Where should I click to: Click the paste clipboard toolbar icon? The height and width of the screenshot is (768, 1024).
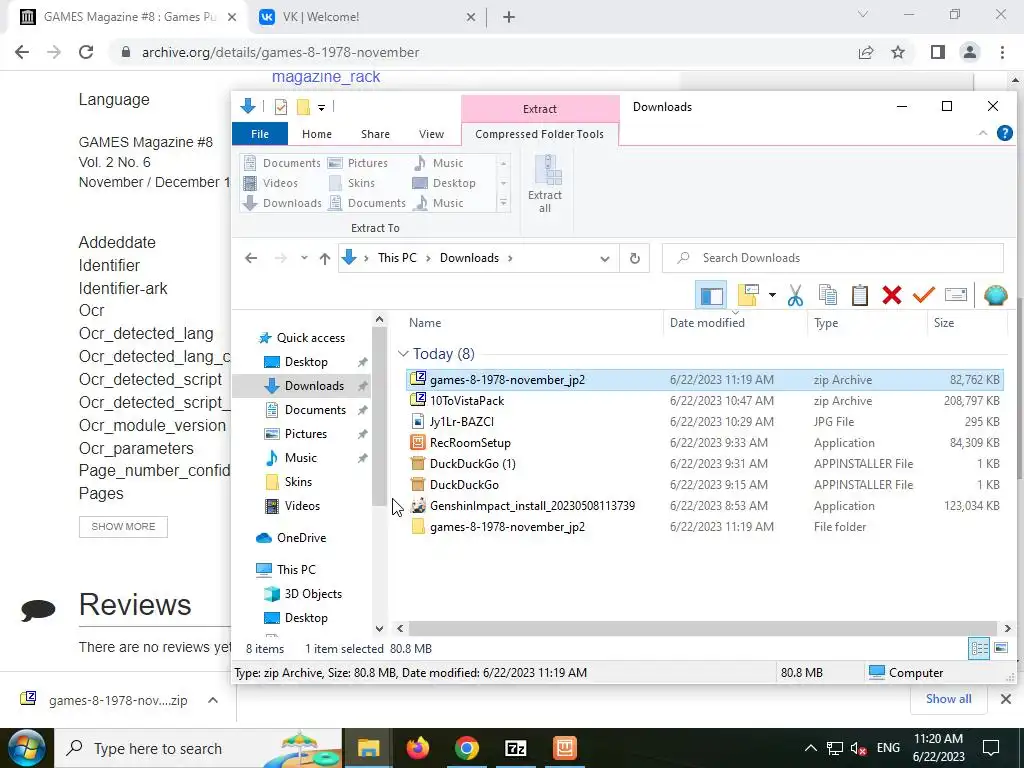(x=859, y=295)
